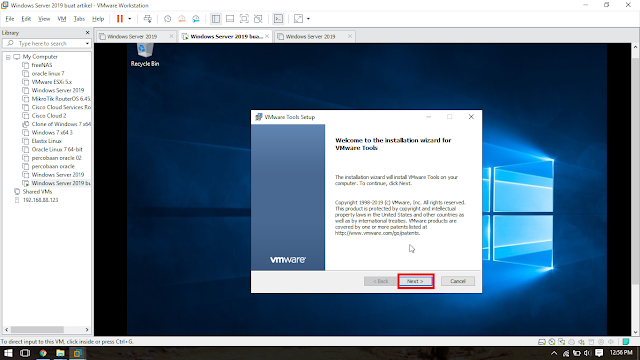640x360 pixels.
Task: Click Cancel in VMware Tools Setup
Action: pos(458,281)
